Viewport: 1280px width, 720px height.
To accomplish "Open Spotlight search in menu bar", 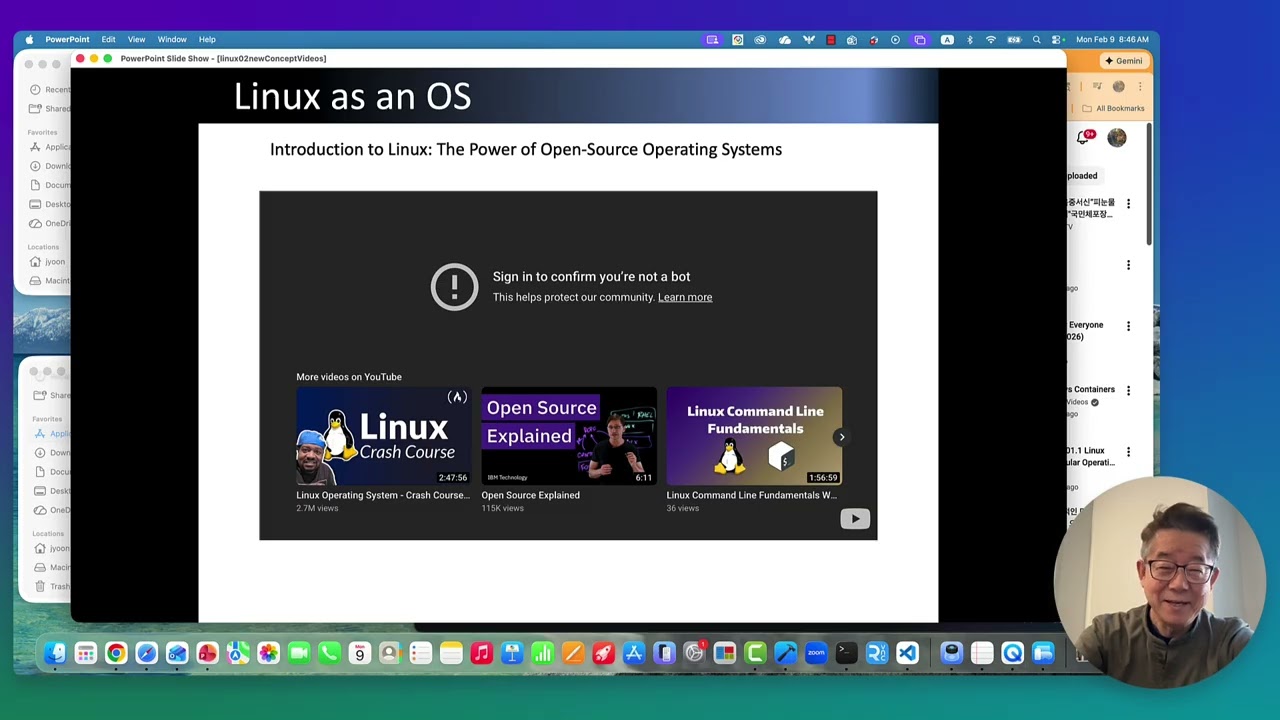I will [x=1036, y=40].
